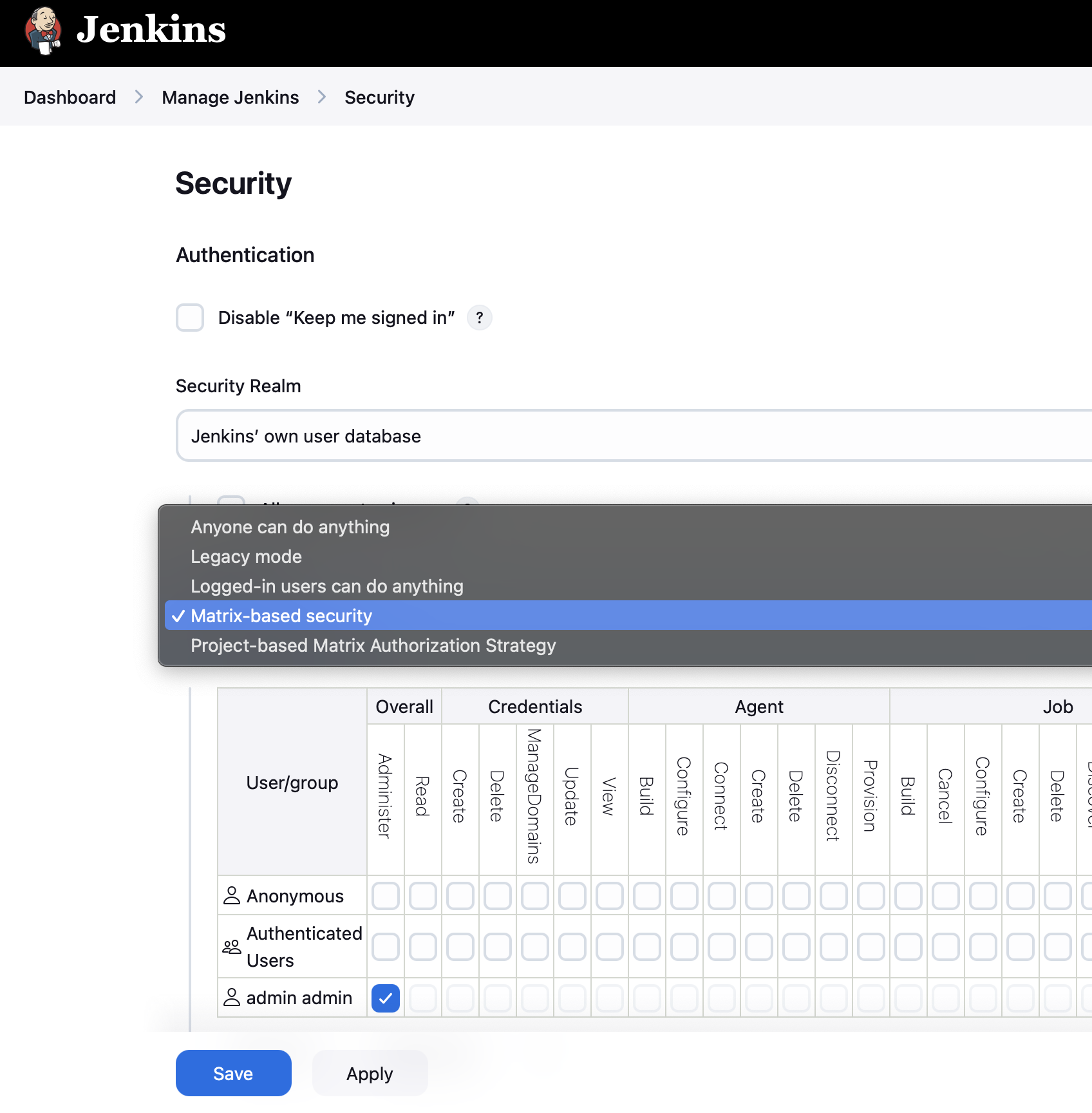Viewport: 1092px width, 1113px height.
Task: Click the admin admin row label
Action: [299, 998]
